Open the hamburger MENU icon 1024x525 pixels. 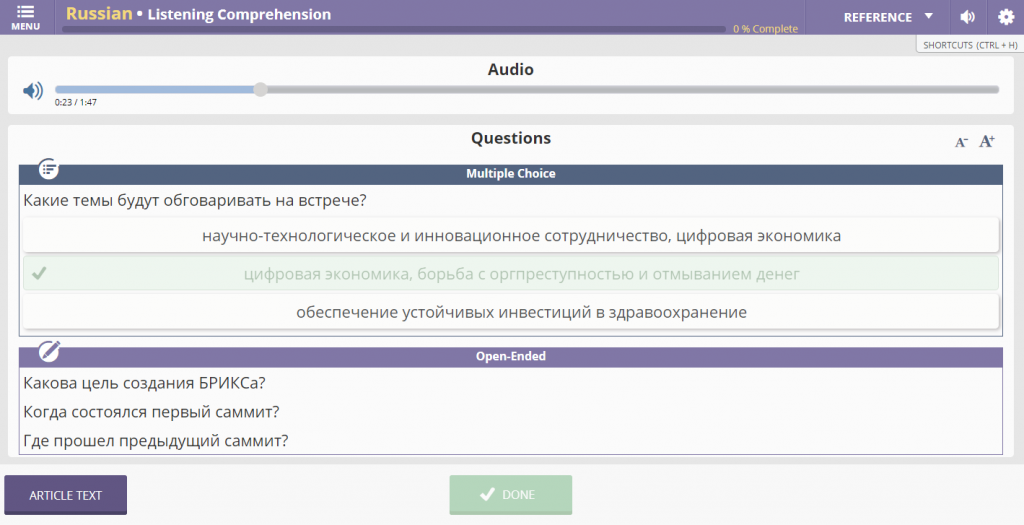click(25, 17)
